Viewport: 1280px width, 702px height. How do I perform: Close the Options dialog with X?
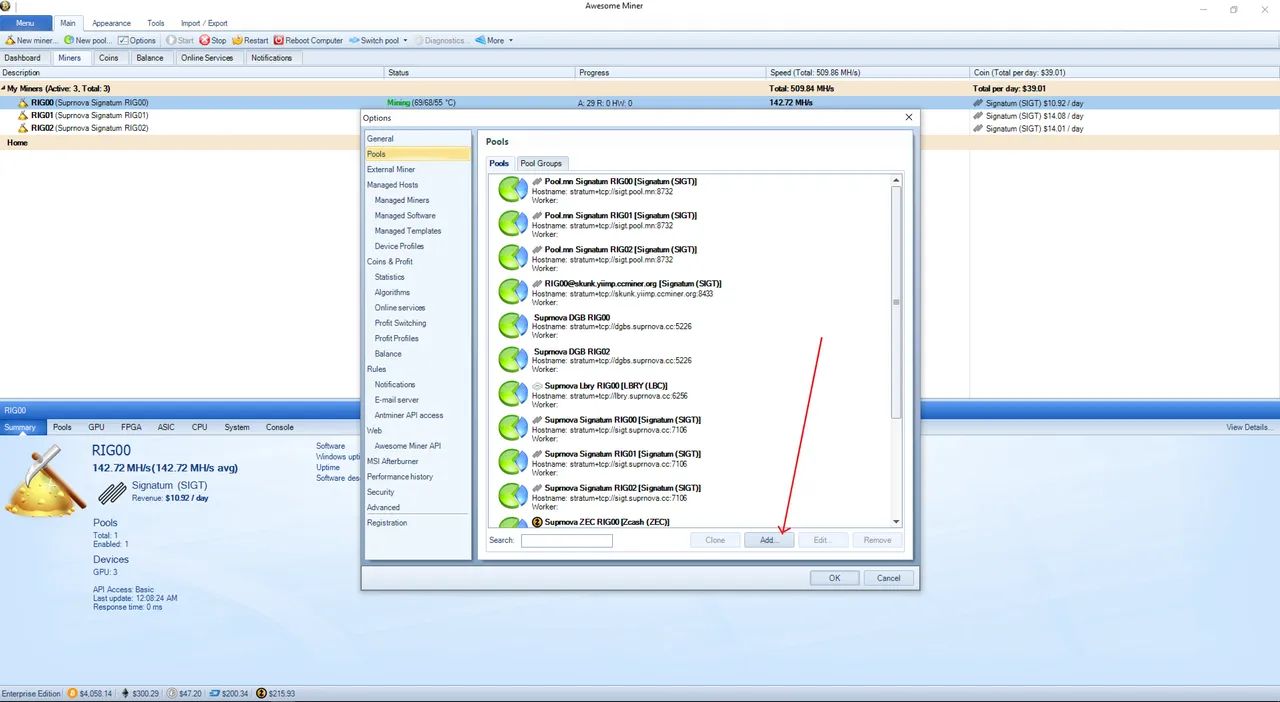pos(908,117)
